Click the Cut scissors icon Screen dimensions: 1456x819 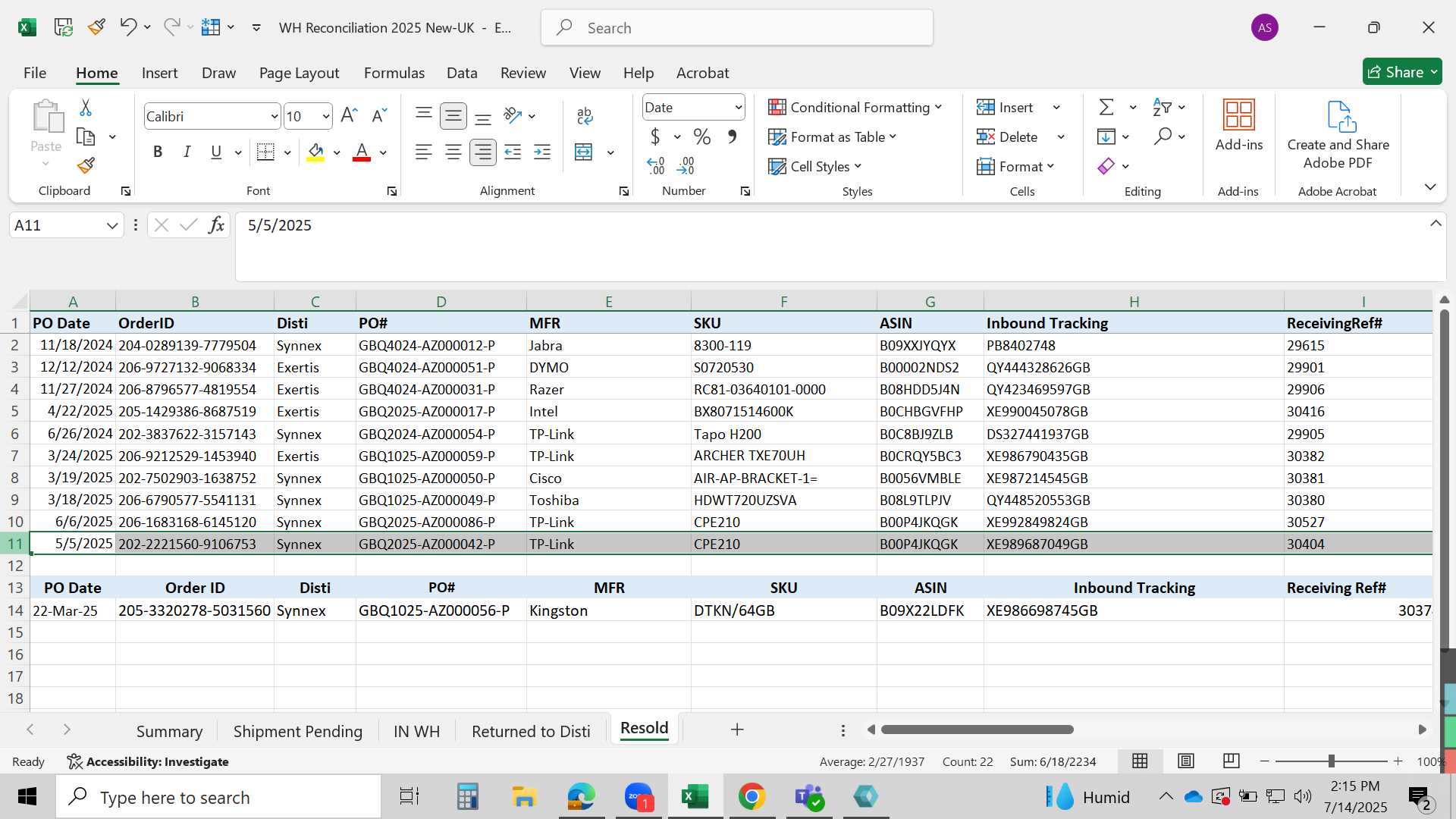tap(86, 108)
